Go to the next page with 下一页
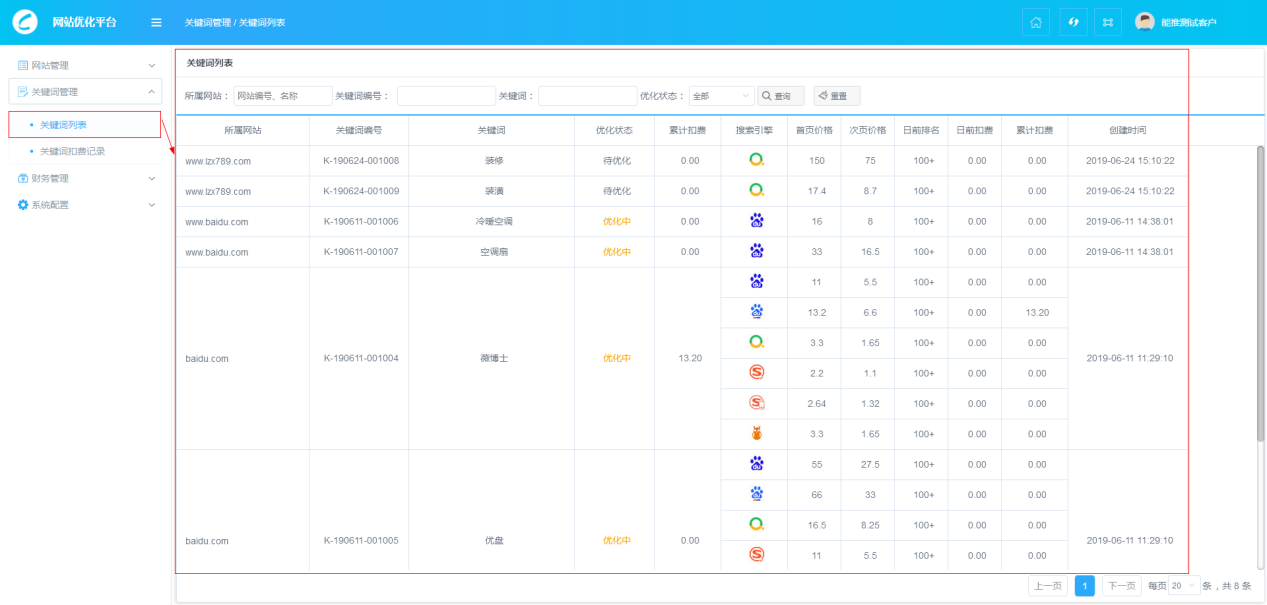 click(x=1121, y=586)
